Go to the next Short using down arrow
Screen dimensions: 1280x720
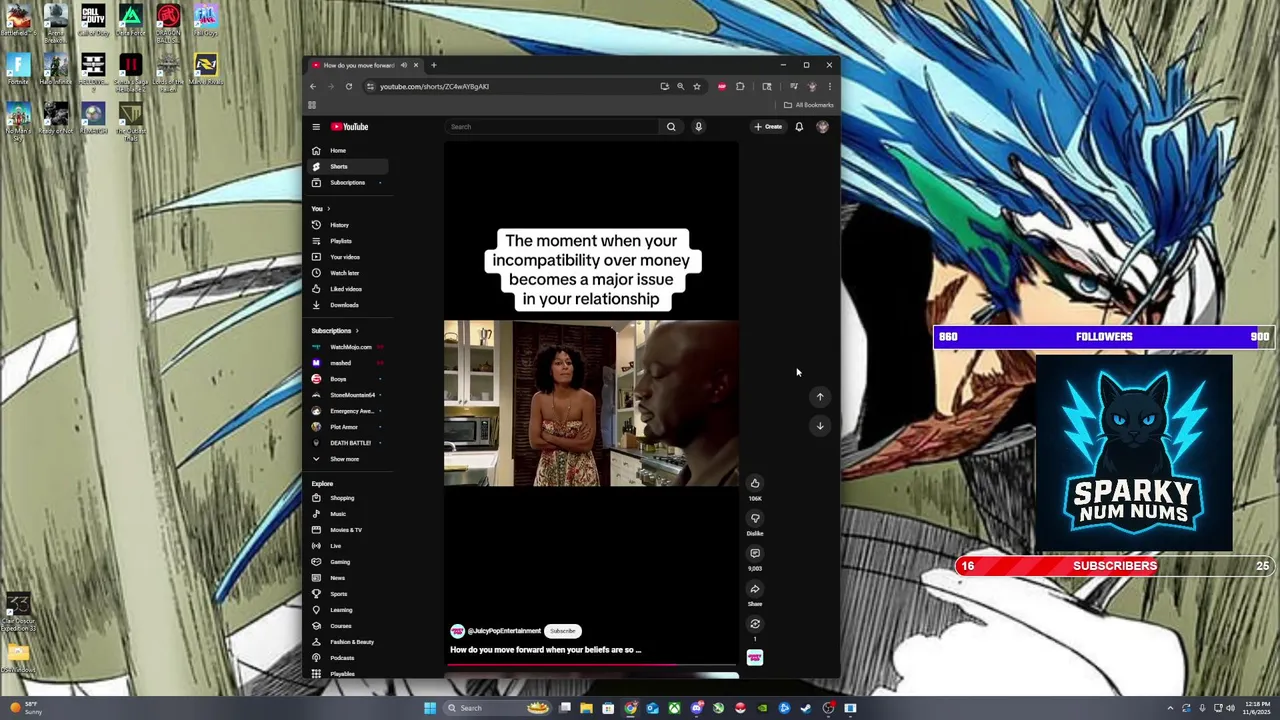[820, 426]
